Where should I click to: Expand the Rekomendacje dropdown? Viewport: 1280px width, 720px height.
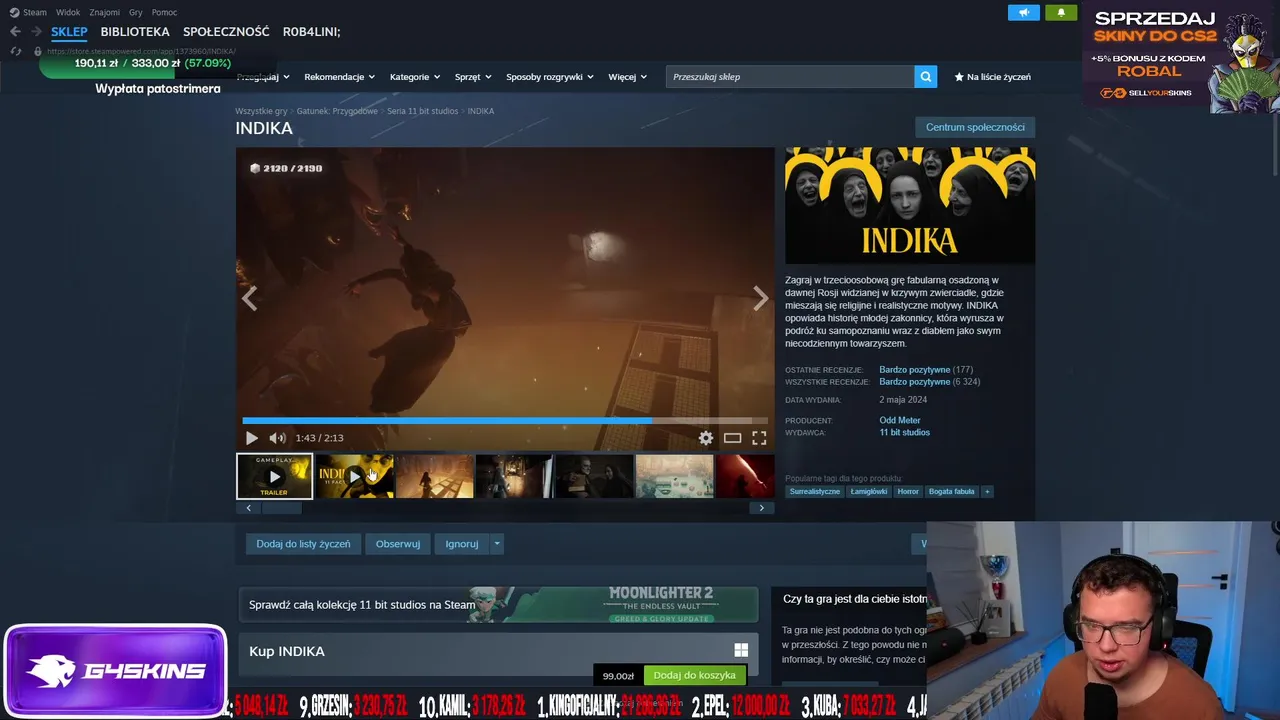pyautogui.click(x=339, y=77)
